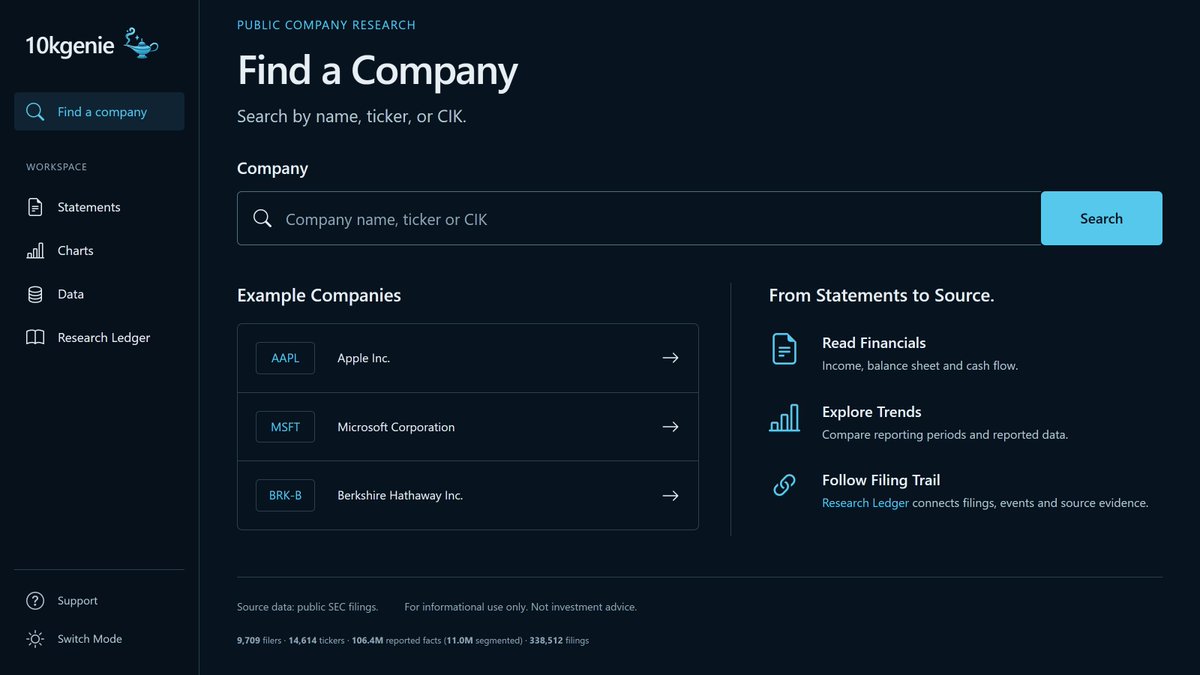Click 'Compare reporting periods and reported data.' text
Screen dimensions: 1200x675
point(945,435)
